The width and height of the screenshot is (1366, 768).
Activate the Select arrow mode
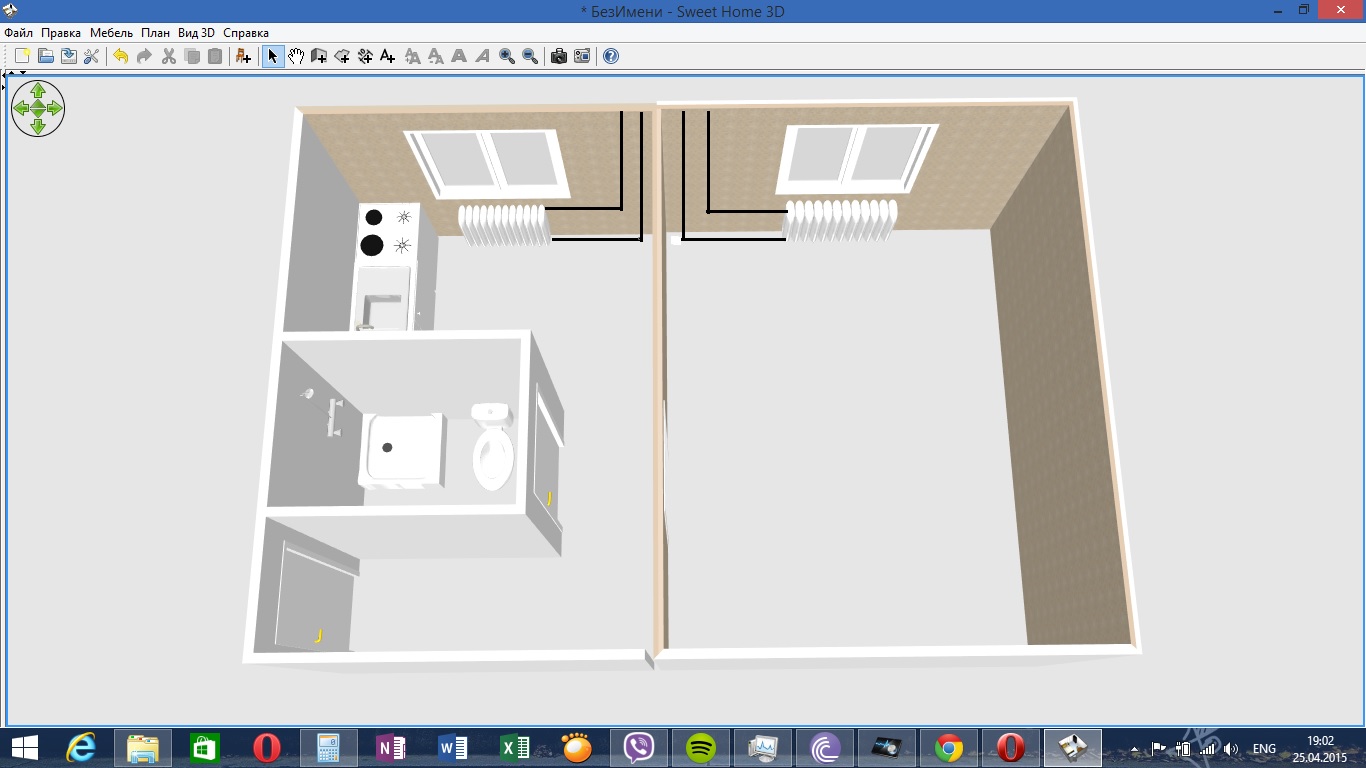[x=272, y=56]
